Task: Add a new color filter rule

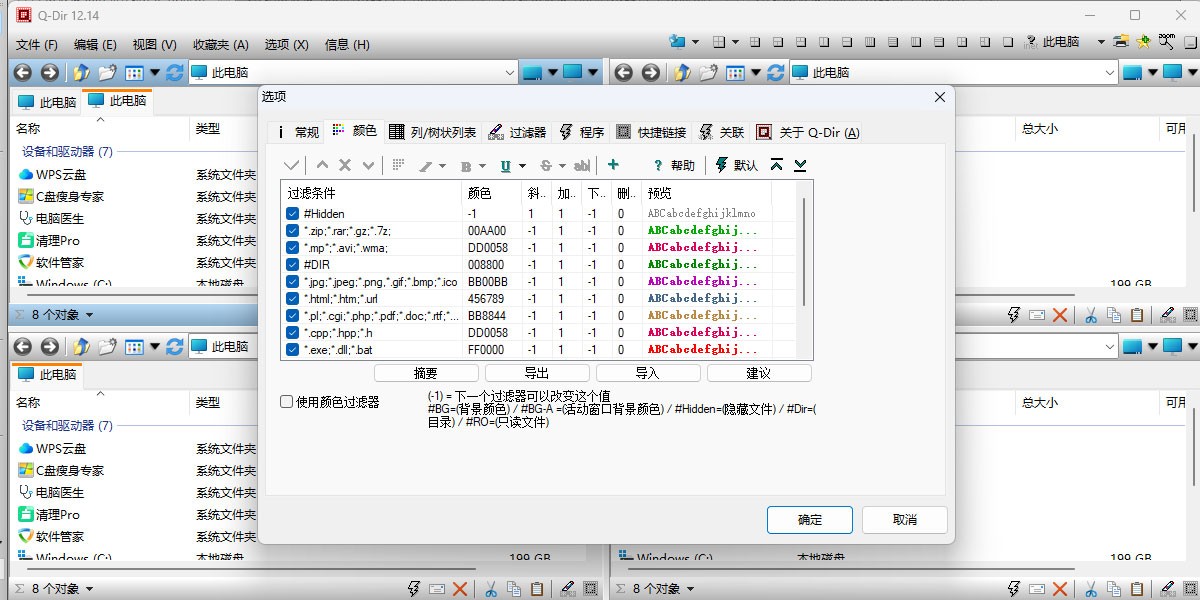Action: 613,165
